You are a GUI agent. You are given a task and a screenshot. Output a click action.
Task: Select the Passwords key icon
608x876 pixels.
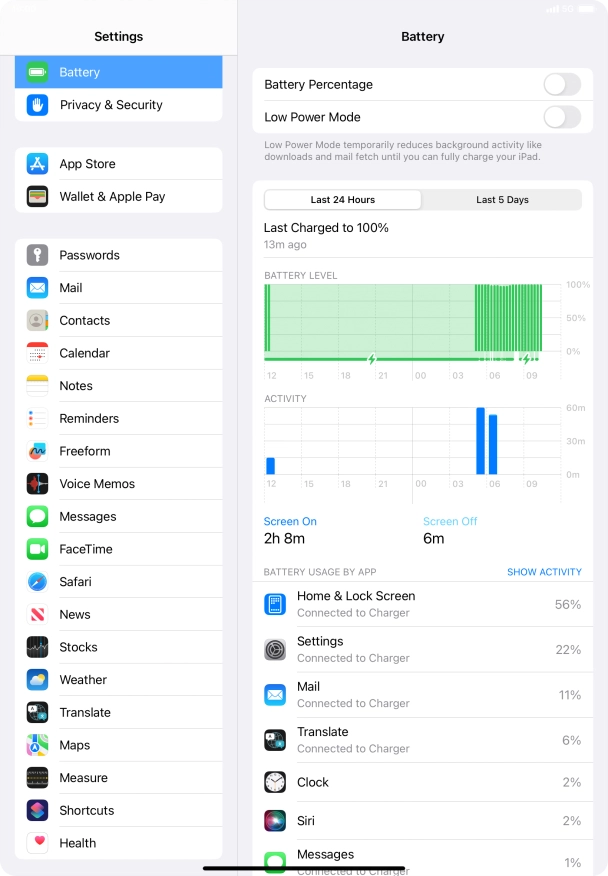[x=37, y=255]
